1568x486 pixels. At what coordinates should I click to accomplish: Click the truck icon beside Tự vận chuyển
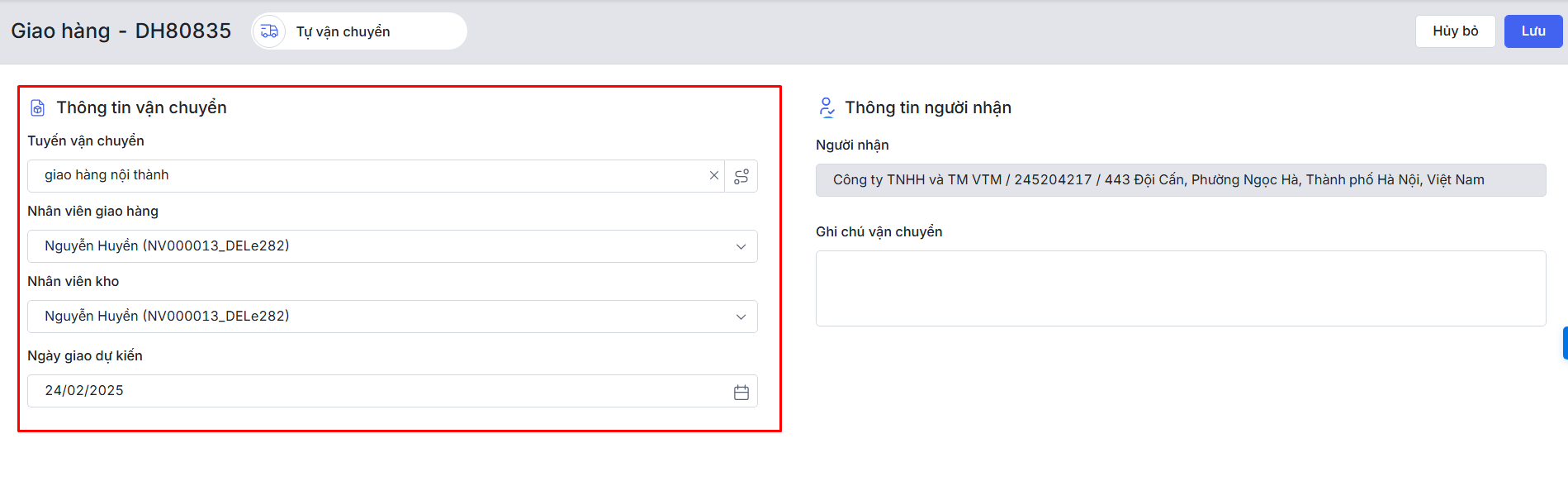[269, 31]
